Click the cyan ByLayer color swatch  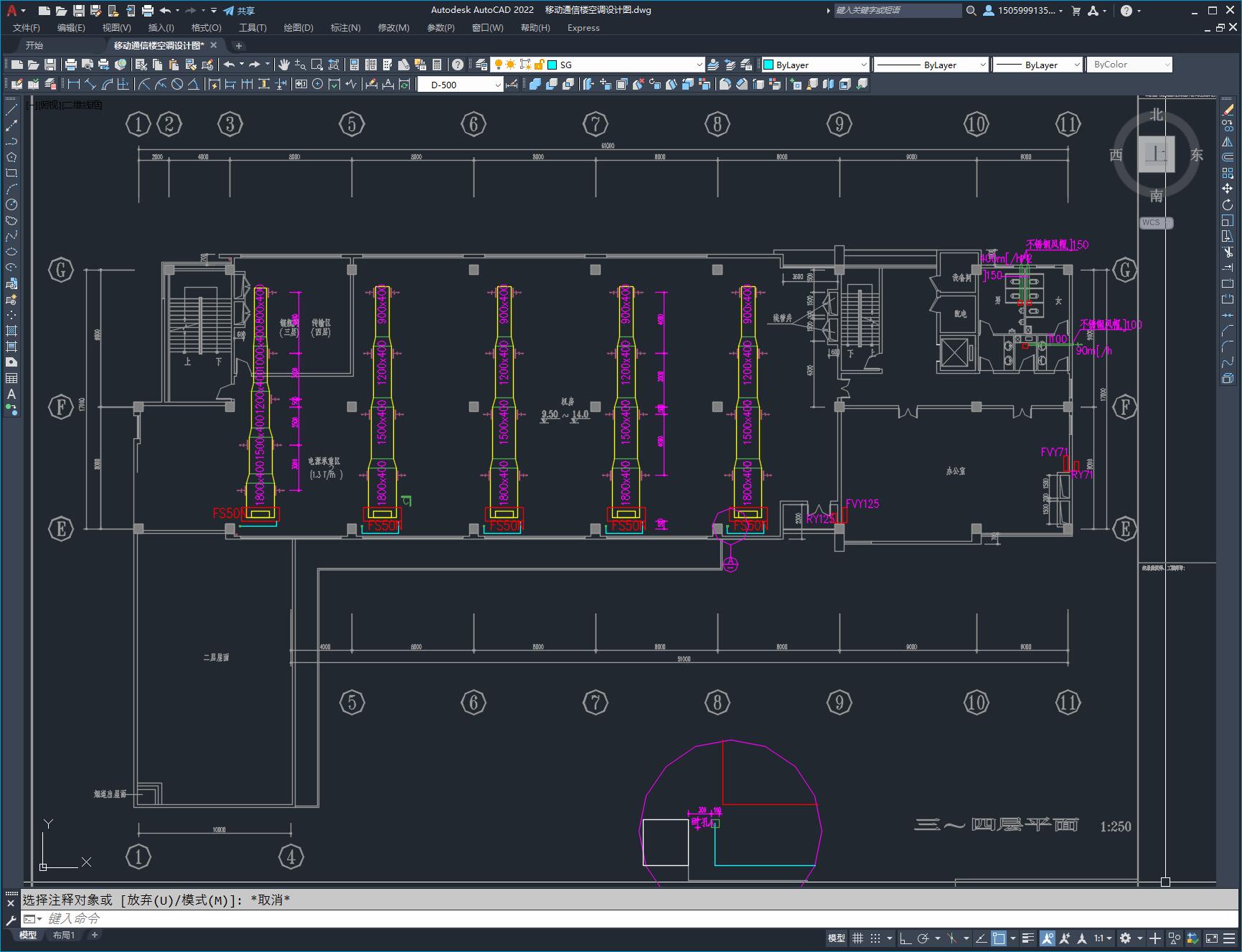pos(768,65)
